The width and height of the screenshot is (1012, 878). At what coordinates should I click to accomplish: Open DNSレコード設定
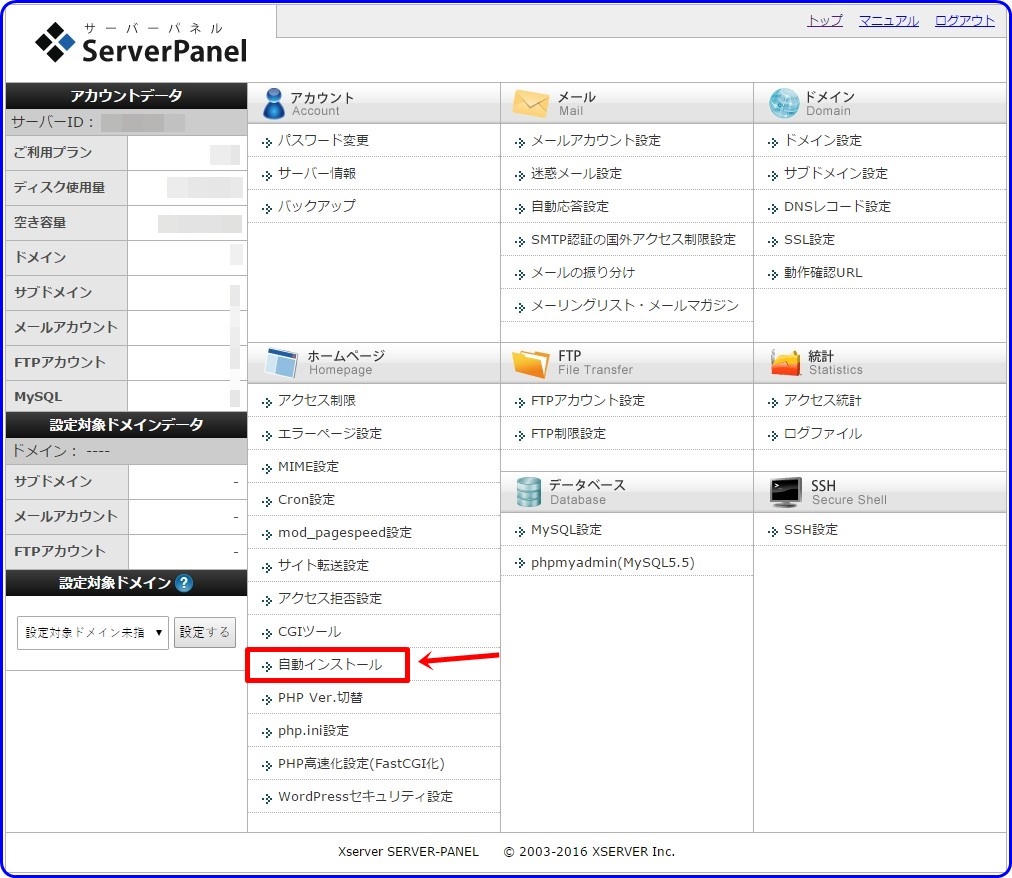tap(836, 206)
